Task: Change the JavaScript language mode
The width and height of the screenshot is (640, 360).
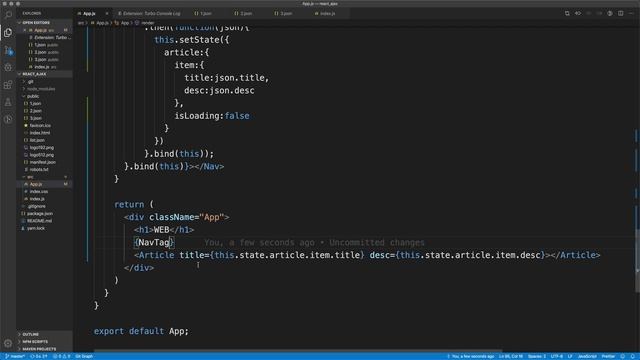Action: click(587, 356)
